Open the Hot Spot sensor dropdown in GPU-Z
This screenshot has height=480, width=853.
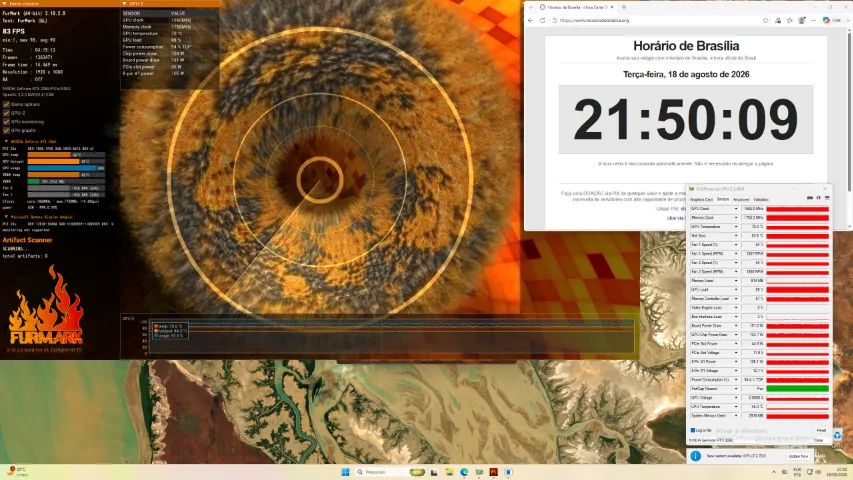click(735, 236)
